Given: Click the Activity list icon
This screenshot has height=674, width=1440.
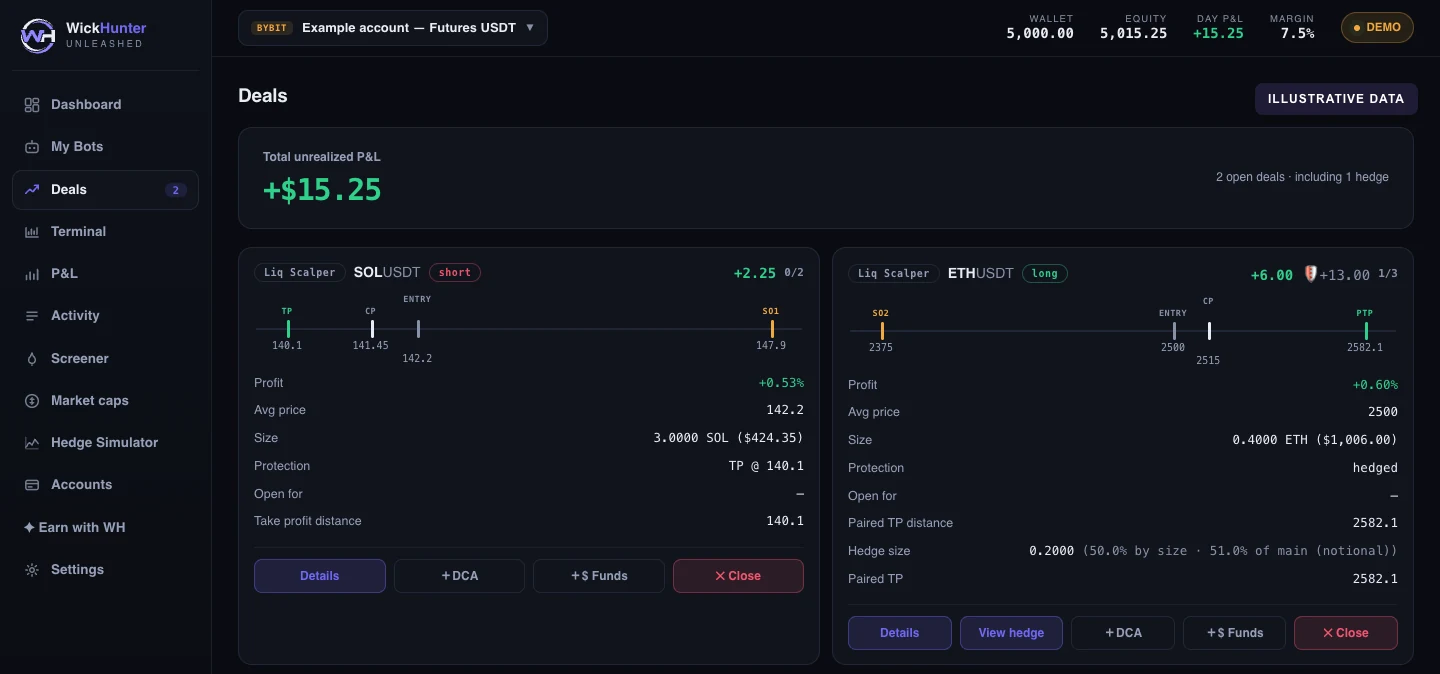Looking at the screenshot, I should coord(32,316).
